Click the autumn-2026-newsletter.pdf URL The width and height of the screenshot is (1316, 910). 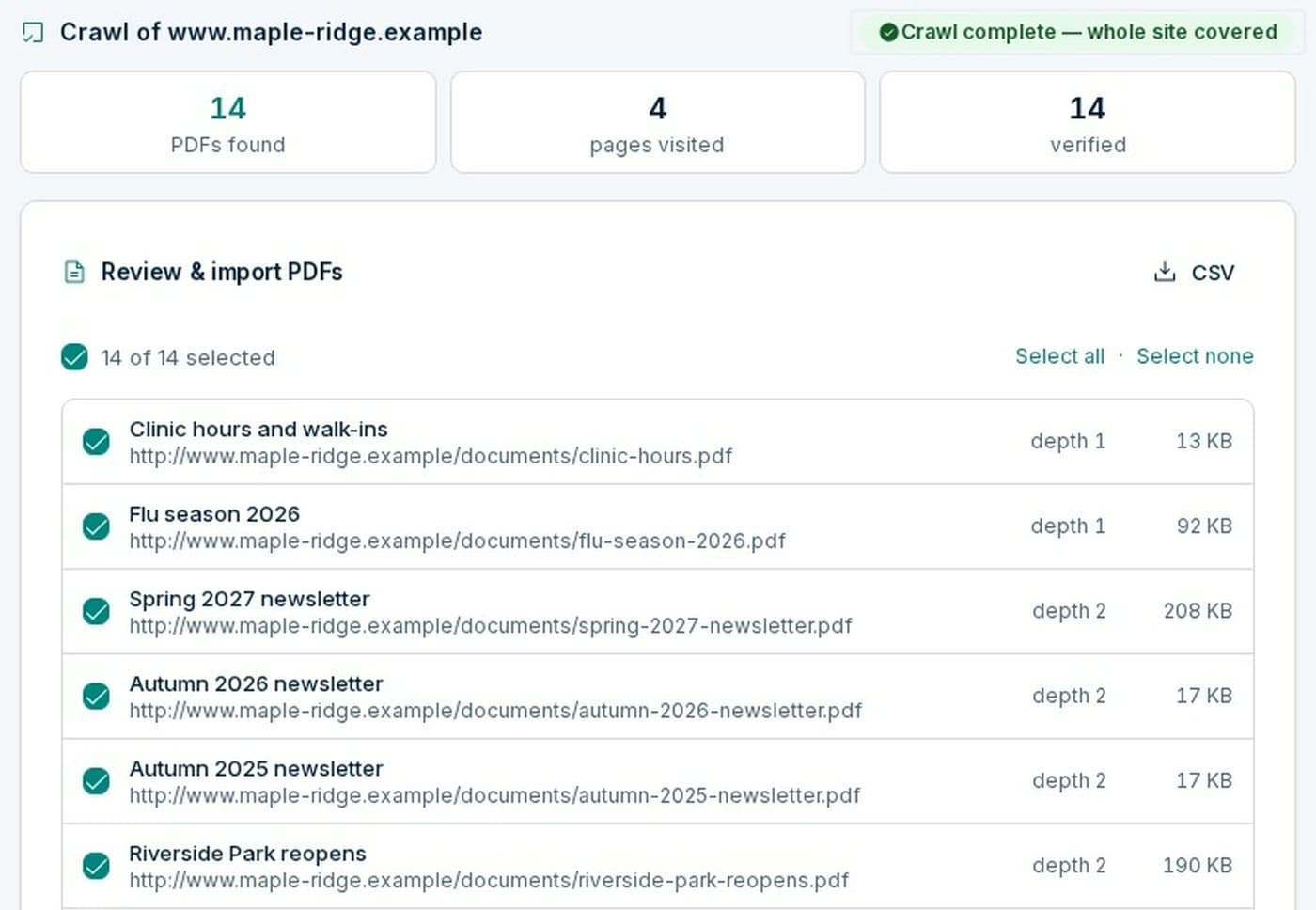click(x=495, y=710)
